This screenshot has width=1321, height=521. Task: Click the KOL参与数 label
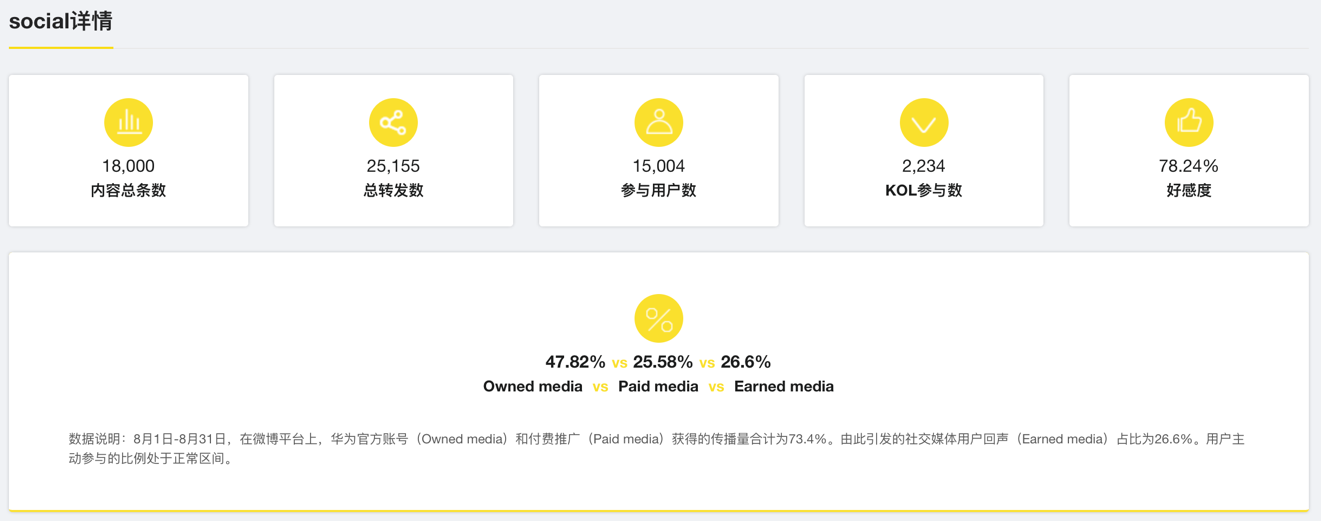click(x=924, y=190)
